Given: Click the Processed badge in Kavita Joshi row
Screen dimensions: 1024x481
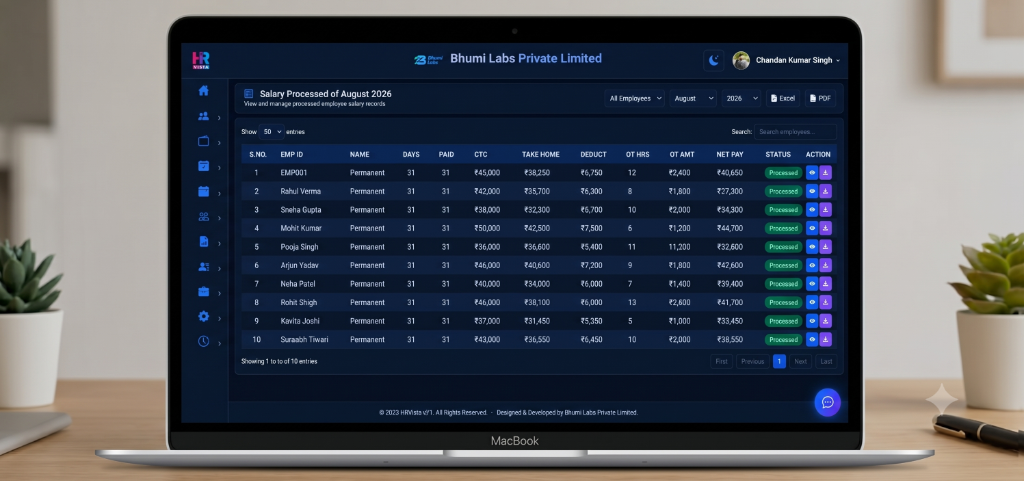Looking at the screenshot, I should coord(783,321).
